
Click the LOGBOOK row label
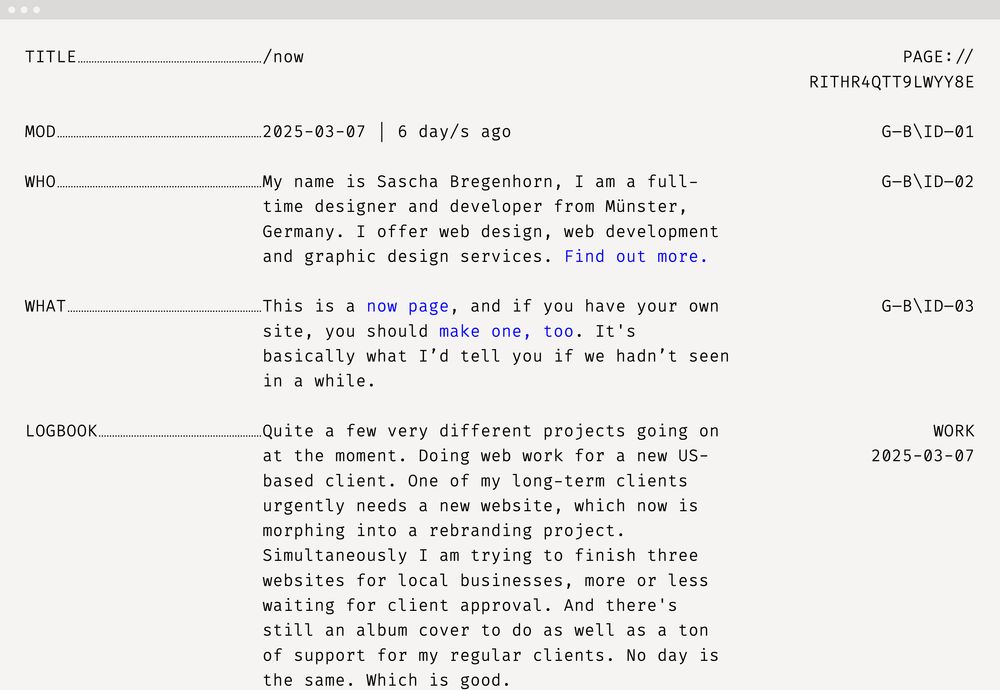point(61,432)
